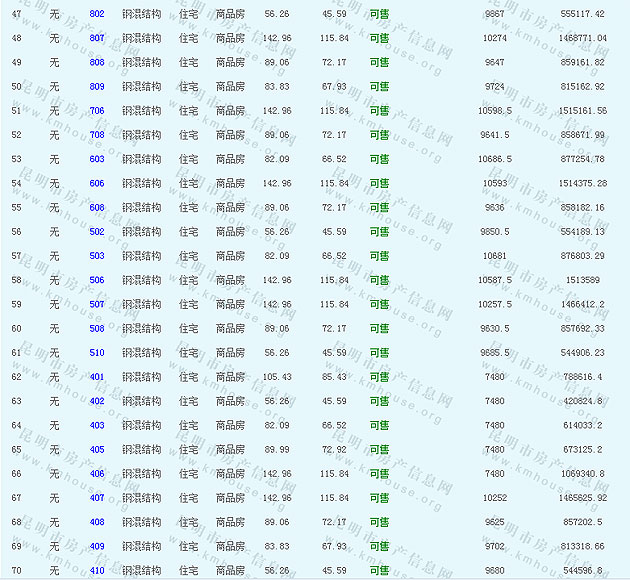Open room 510 link
The width and height of the screenshot is (630, 580).
(97, 353)
